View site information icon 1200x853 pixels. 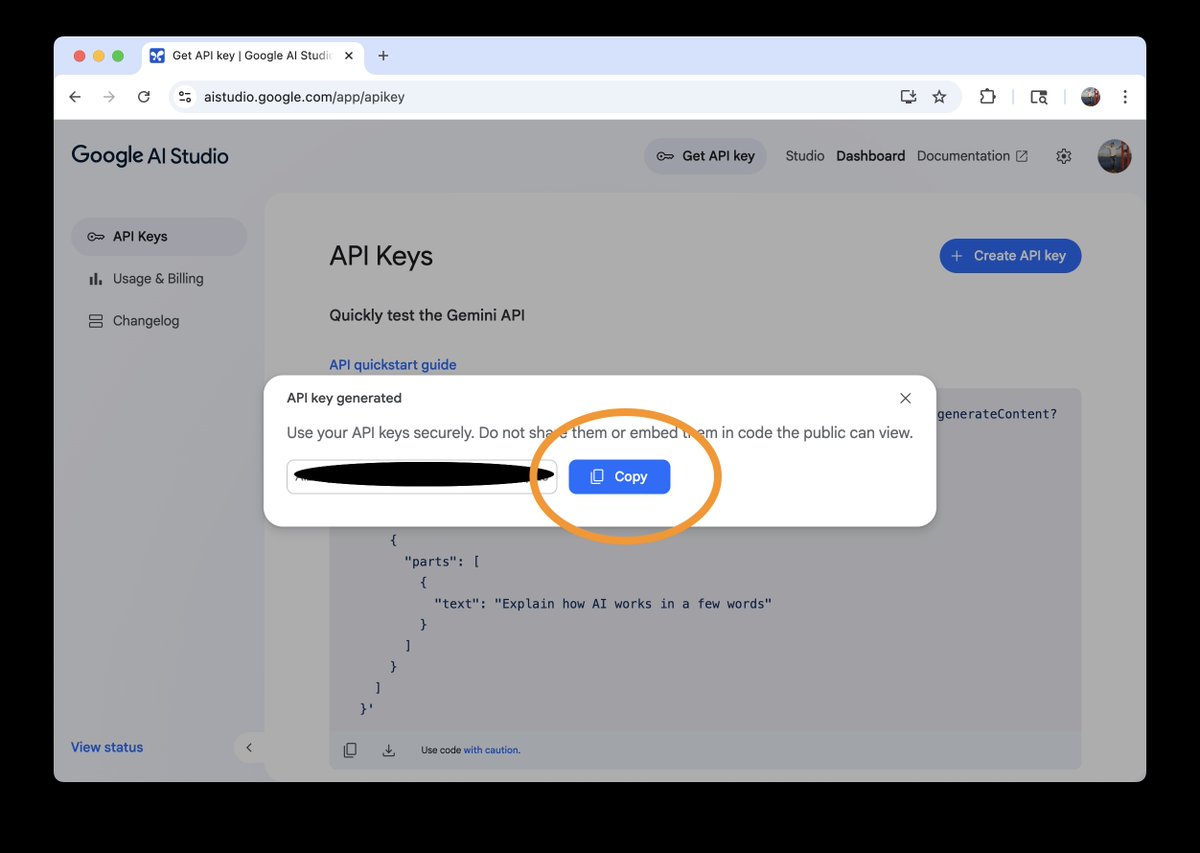[x=184, y=97]
